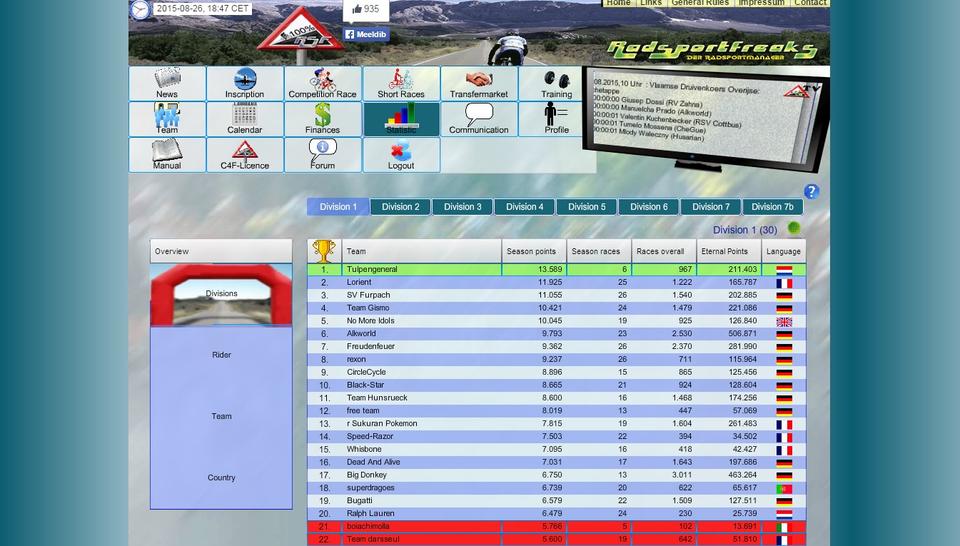Click the blue help question mark
960x546 pixels.
tap(811, 192)
